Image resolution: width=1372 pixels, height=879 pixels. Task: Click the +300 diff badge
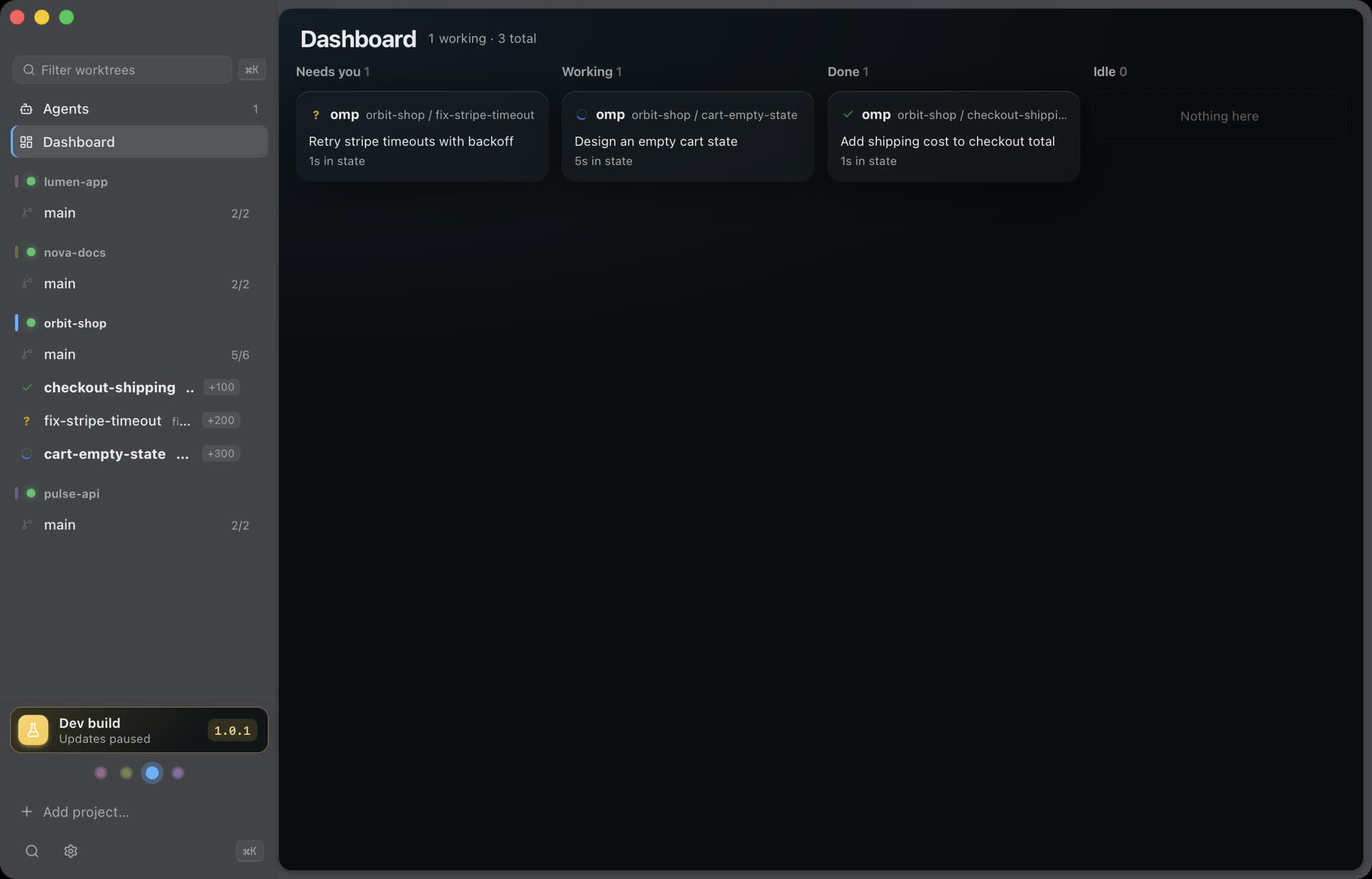(220, 454)
